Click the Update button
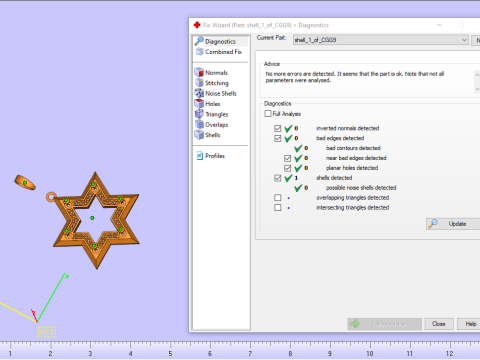 453,224
